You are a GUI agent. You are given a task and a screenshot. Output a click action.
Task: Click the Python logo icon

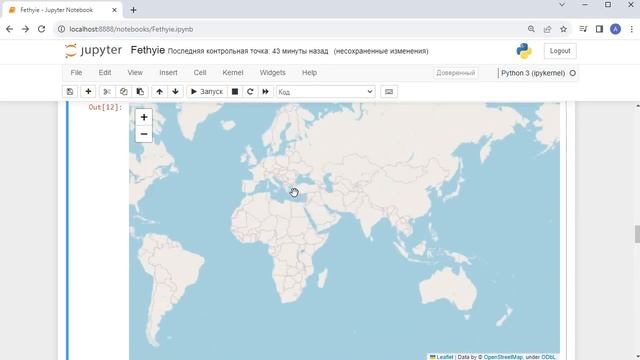[524, 51]
